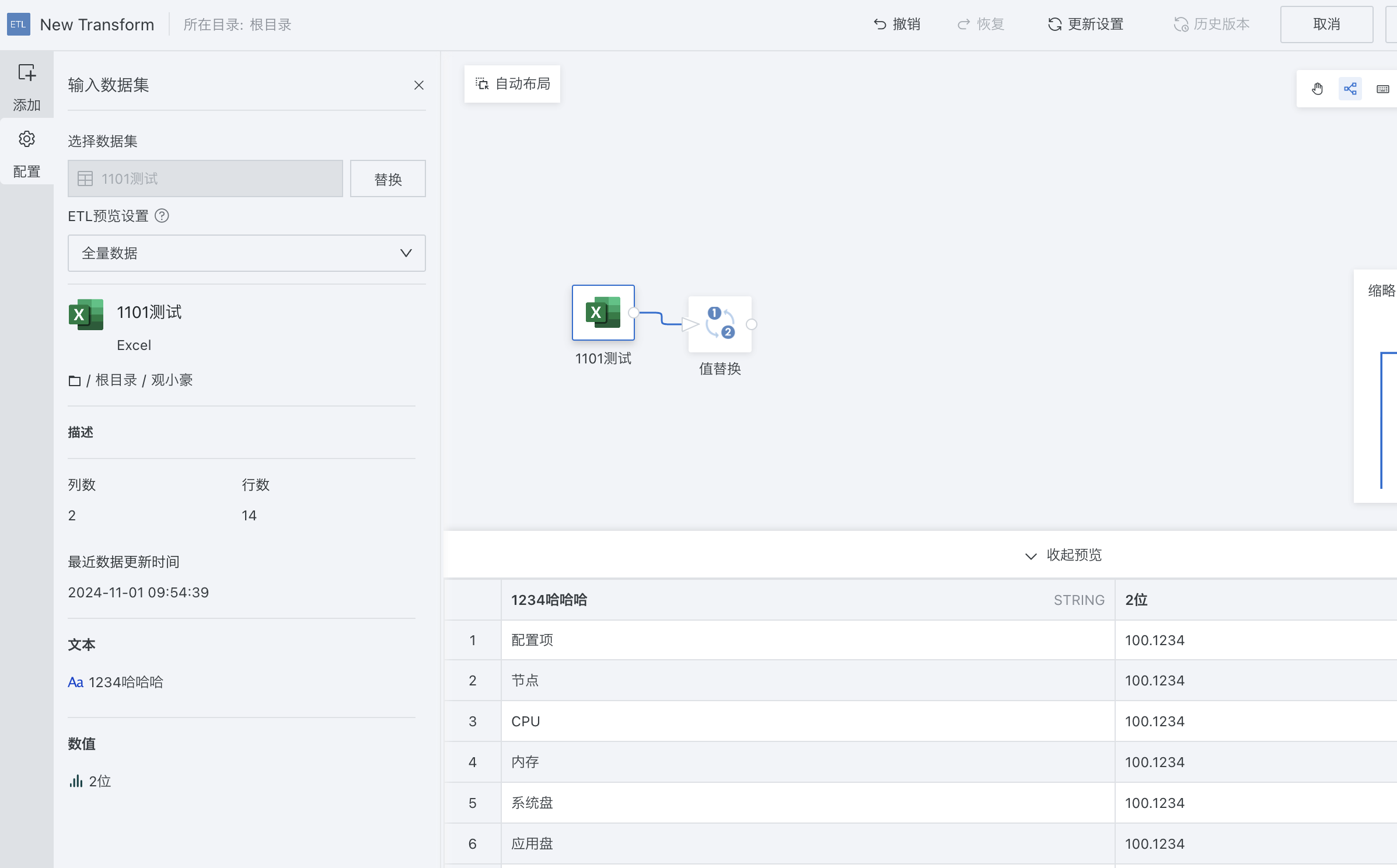
Task: Click the keyboard shortcuts icon
Action: tap(1383, 89)
